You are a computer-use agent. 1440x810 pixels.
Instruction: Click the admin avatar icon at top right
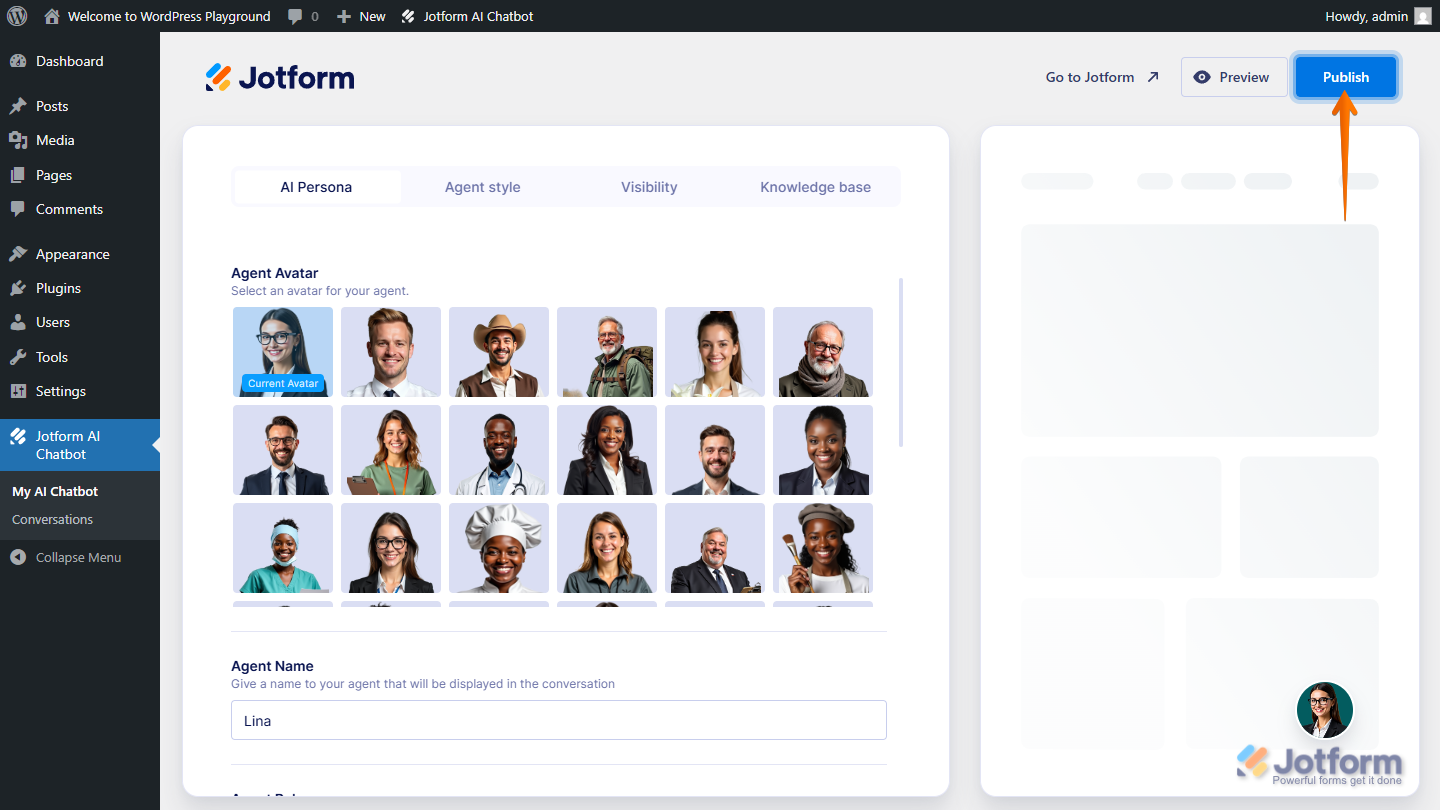pos(1422,16)
